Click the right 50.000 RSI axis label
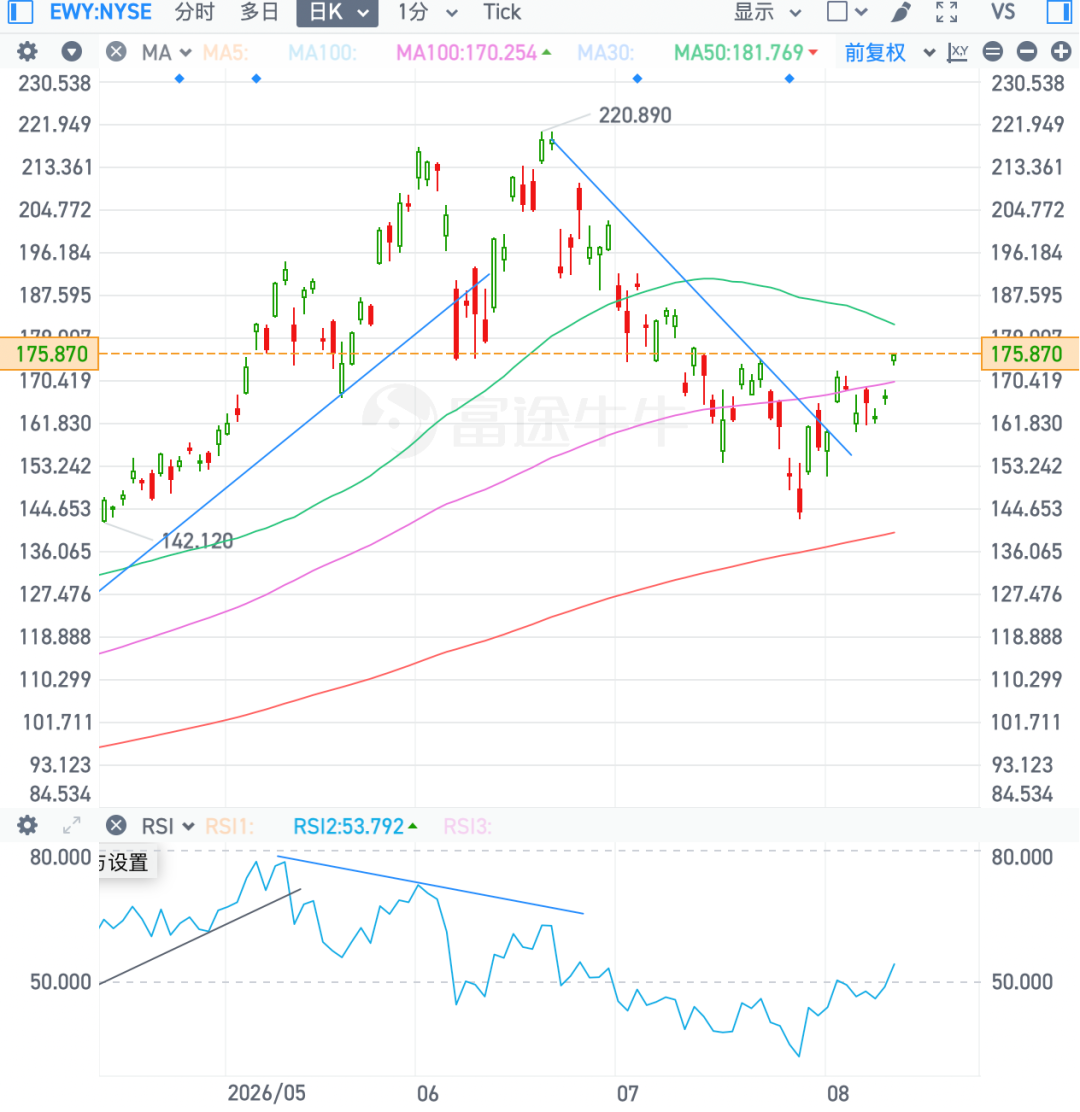 [x=1022, y=982]
